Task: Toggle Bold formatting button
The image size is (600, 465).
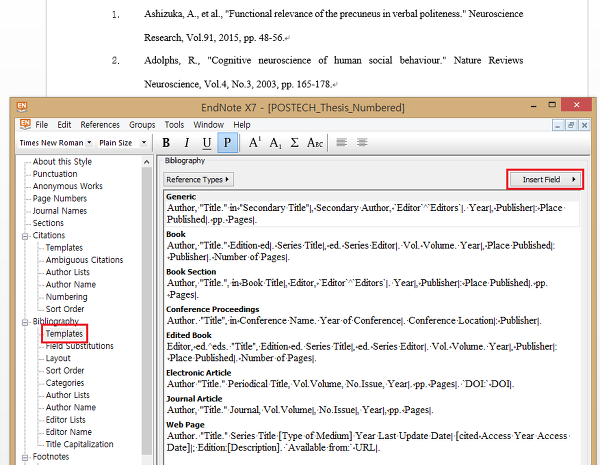Action: coord(166,143)
